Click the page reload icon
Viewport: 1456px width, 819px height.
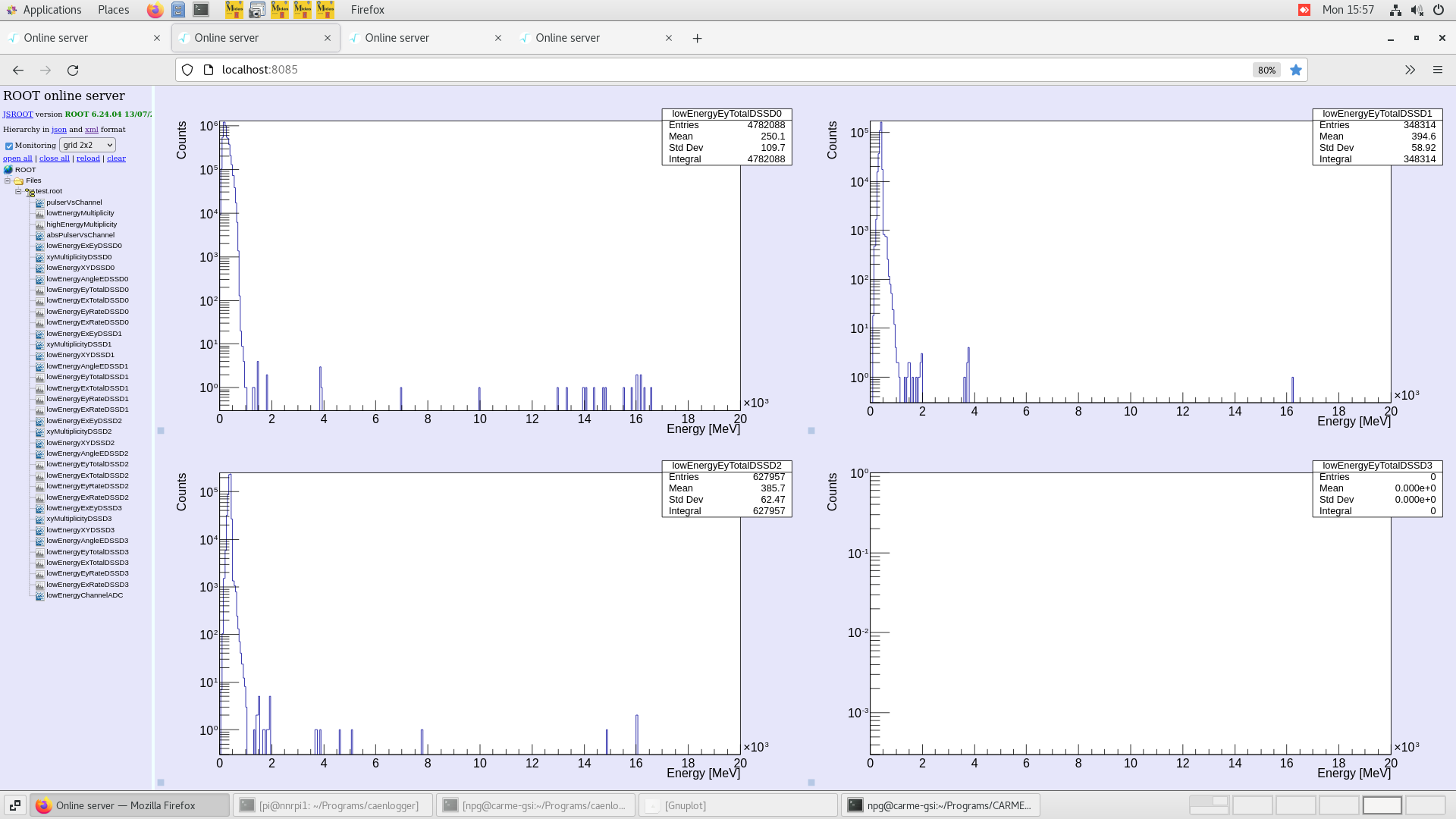(74, 70)
